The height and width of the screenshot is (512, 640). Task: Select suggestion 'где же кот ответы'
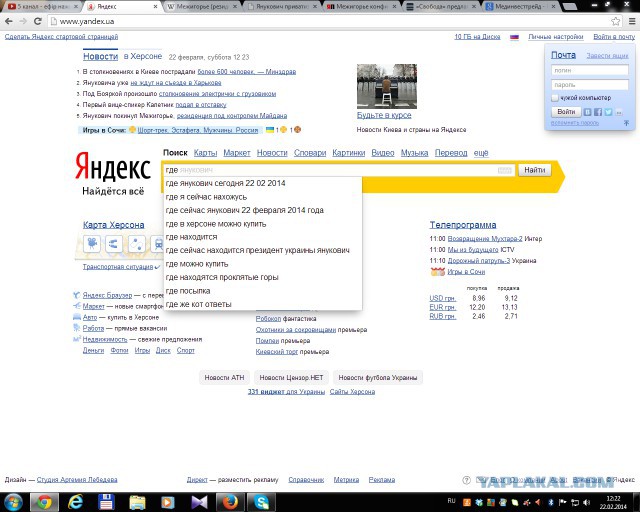pyautogui.click(x=263, y=304)
